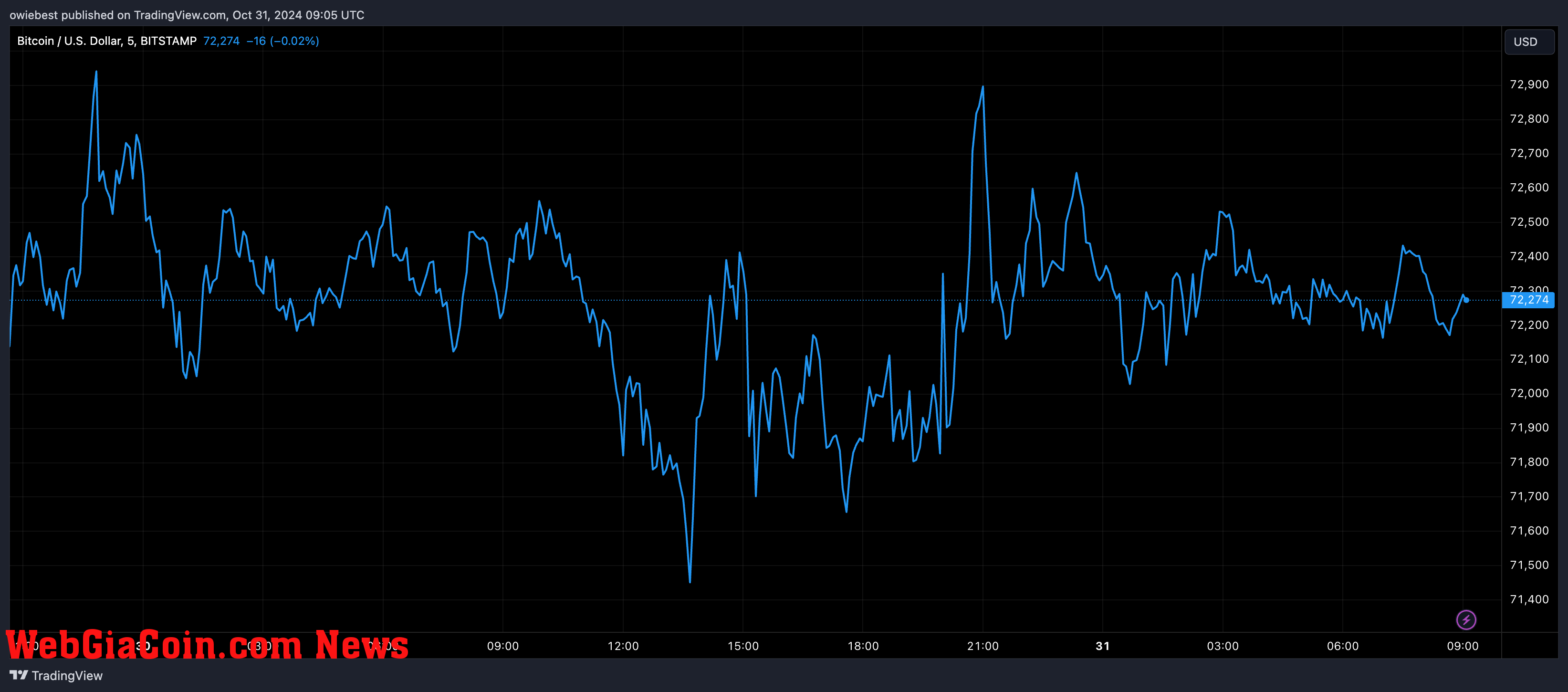Screen dimensions: 1568x692
Task: Click the 72,700 price axis label
Action: [1529, 153]
